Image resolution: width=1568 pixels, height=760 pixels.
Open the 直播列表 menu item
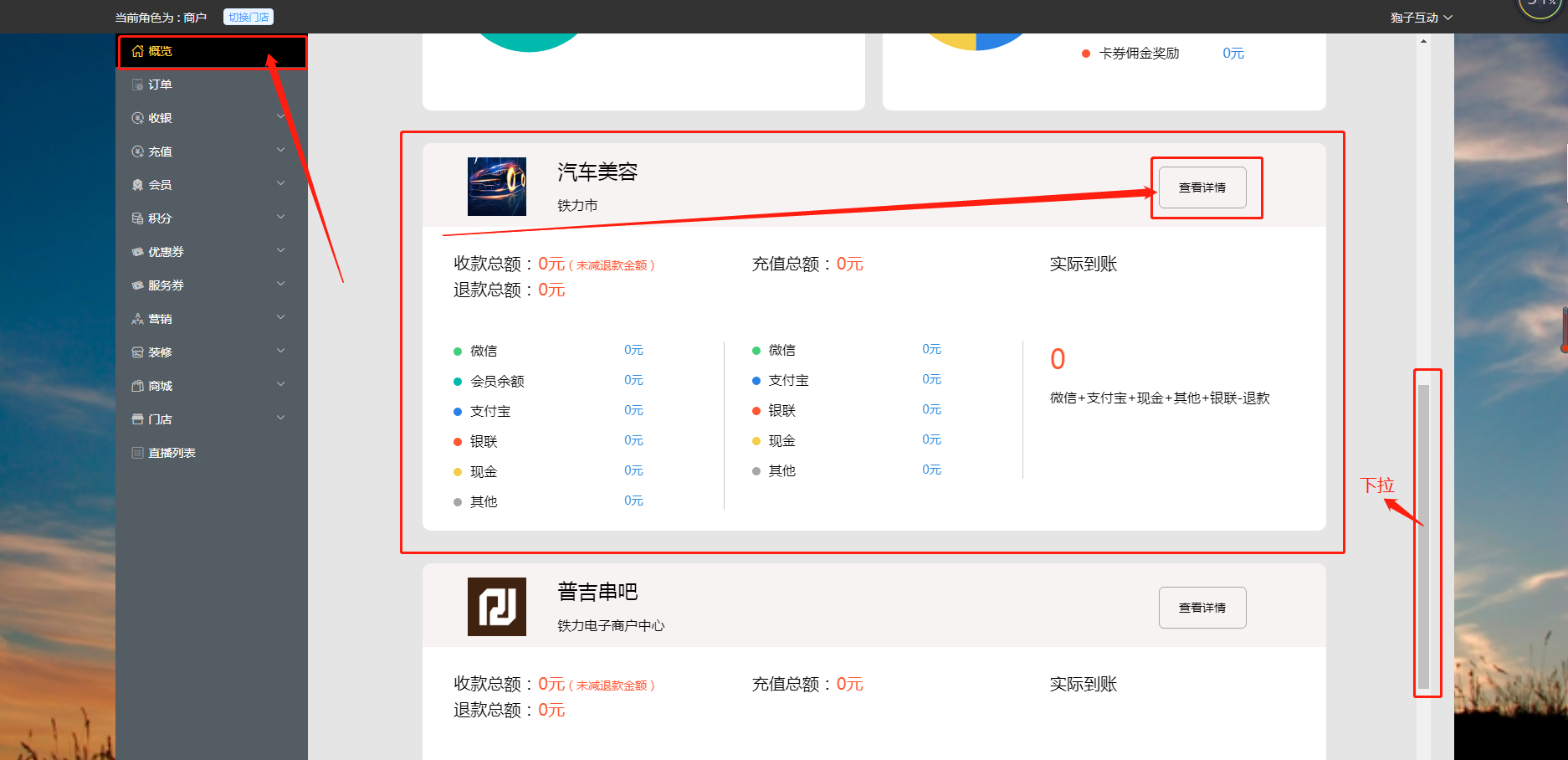212,453
